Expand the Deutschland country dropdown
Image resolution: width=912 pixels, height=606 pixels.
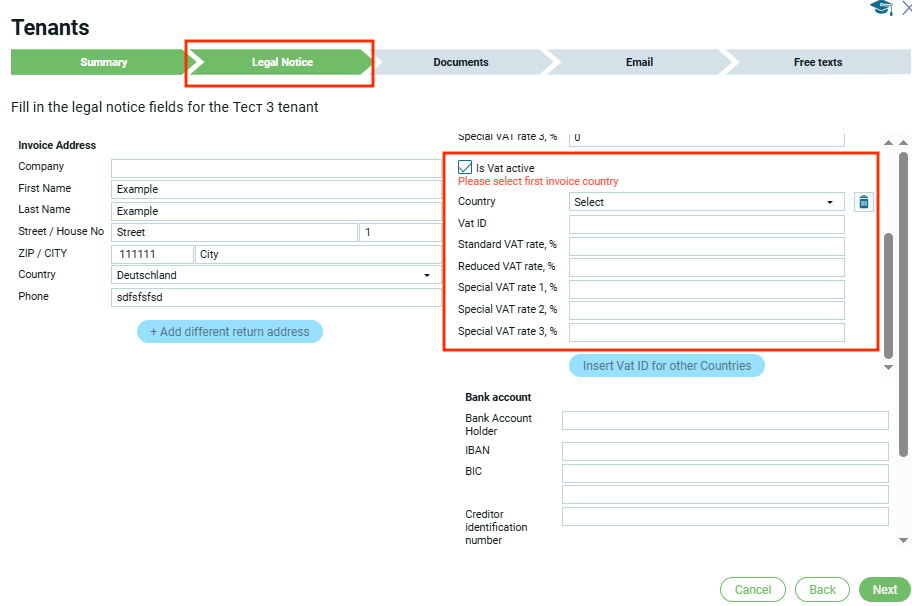(276, 275)
